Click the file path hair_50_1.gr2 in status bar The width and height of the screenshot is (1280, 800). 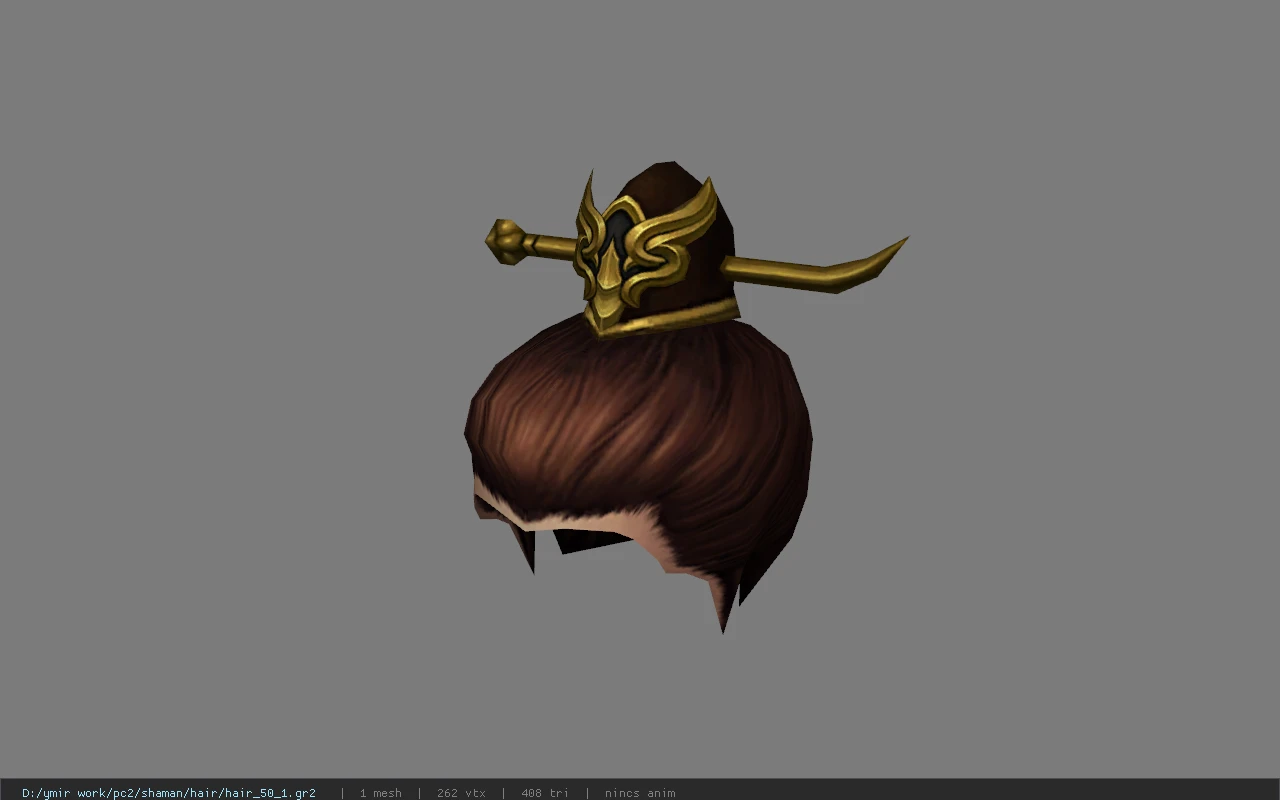point(168,793)
